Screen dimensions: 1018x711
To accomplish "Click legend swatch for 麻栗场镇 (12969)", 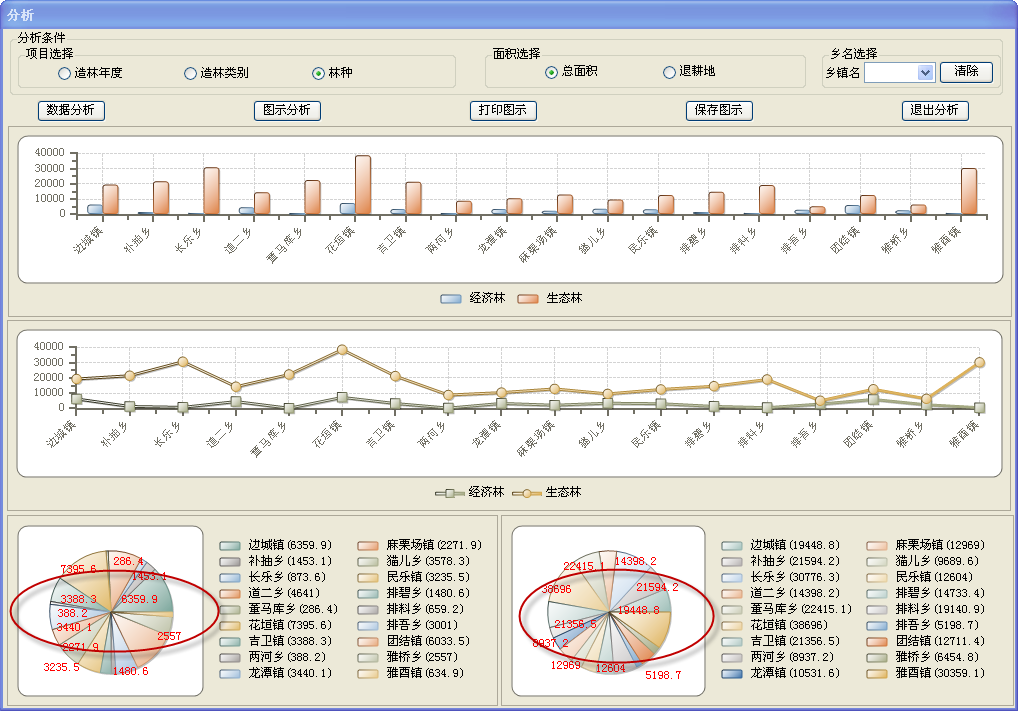I will pos(877,546).
